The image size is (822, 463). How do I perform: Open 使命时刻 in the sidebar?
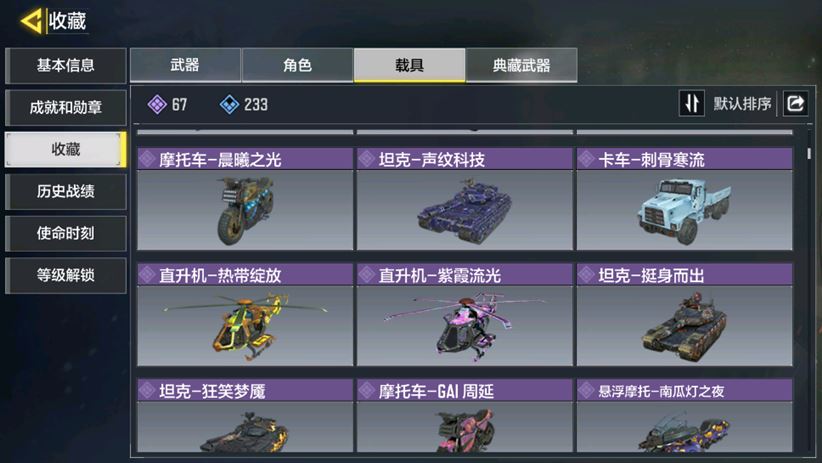tap(66, 233)
